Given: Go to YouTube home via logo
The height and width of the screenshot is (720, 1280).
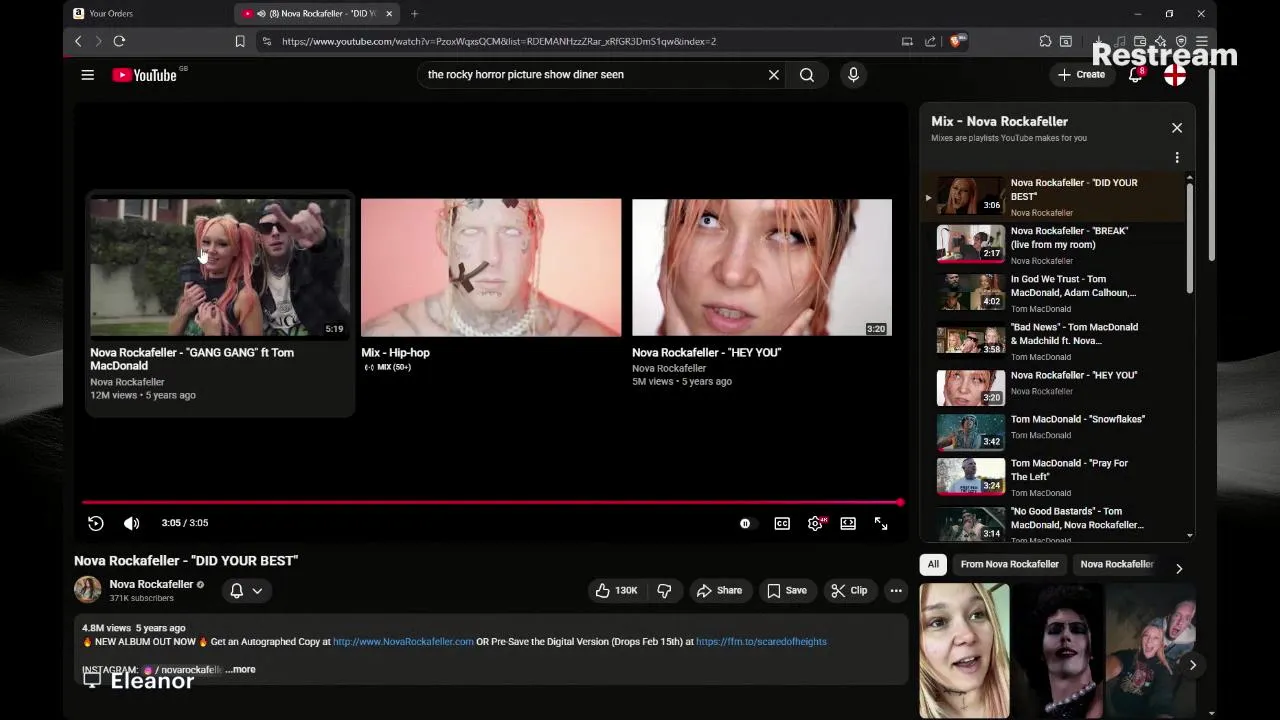Looking at the screenshot, I should point(145,75).
